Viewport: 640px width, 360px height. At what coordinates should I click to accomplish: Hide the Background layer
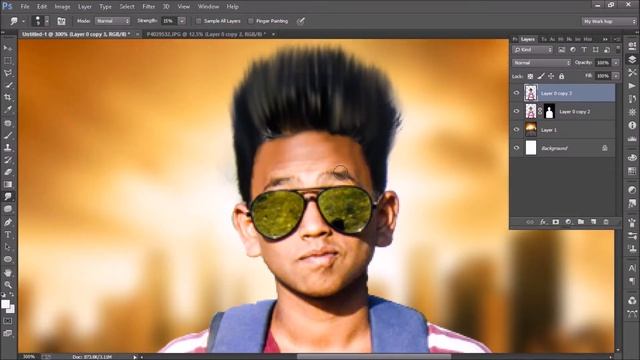pyautogui.click(x=516, y=148)
